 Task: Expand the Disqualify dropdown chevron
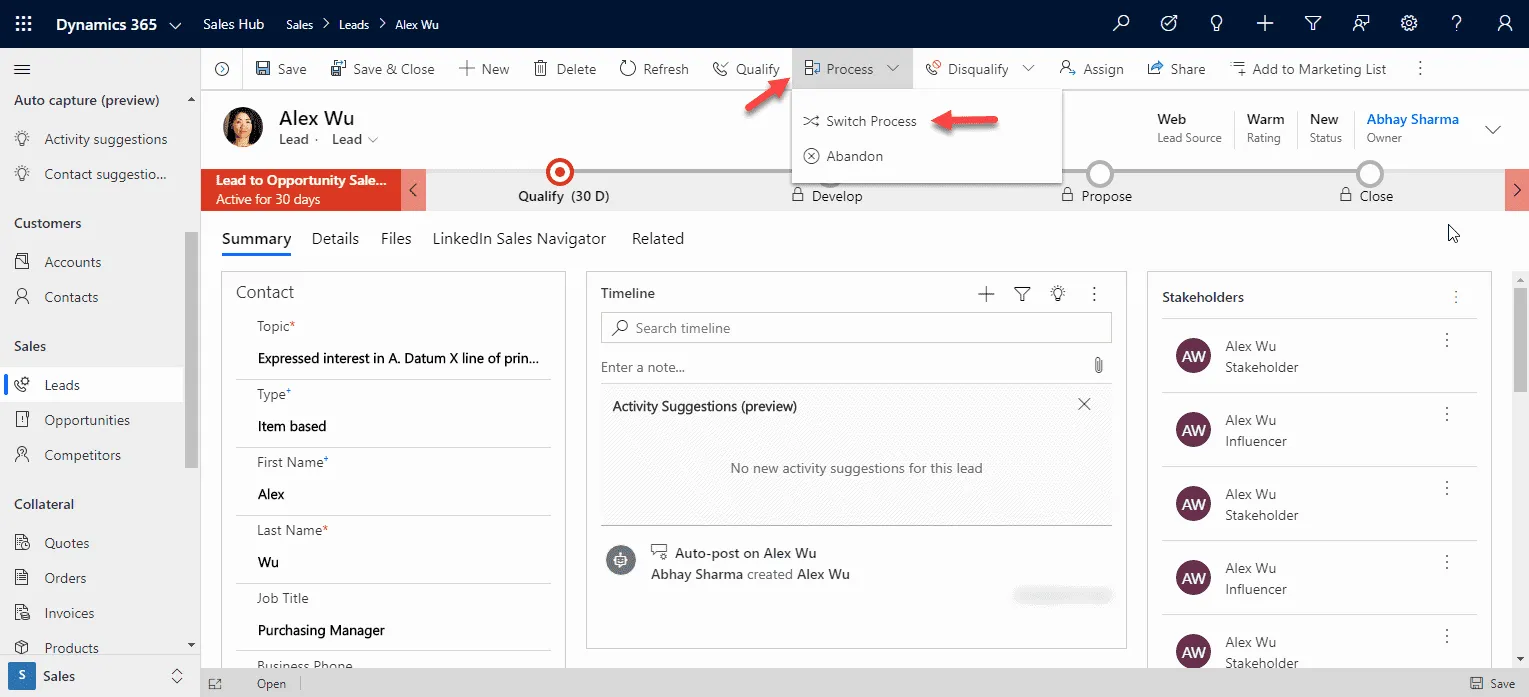1030,68
